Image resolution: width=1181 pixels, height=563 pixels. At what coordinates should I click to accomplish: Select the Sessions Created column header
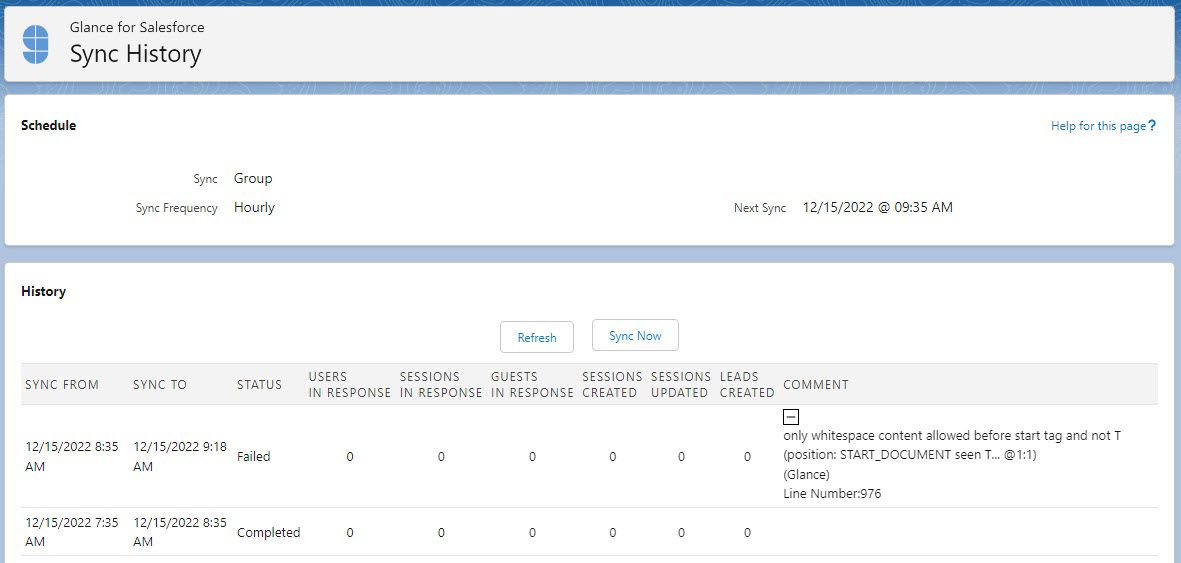tap(612, 385)
